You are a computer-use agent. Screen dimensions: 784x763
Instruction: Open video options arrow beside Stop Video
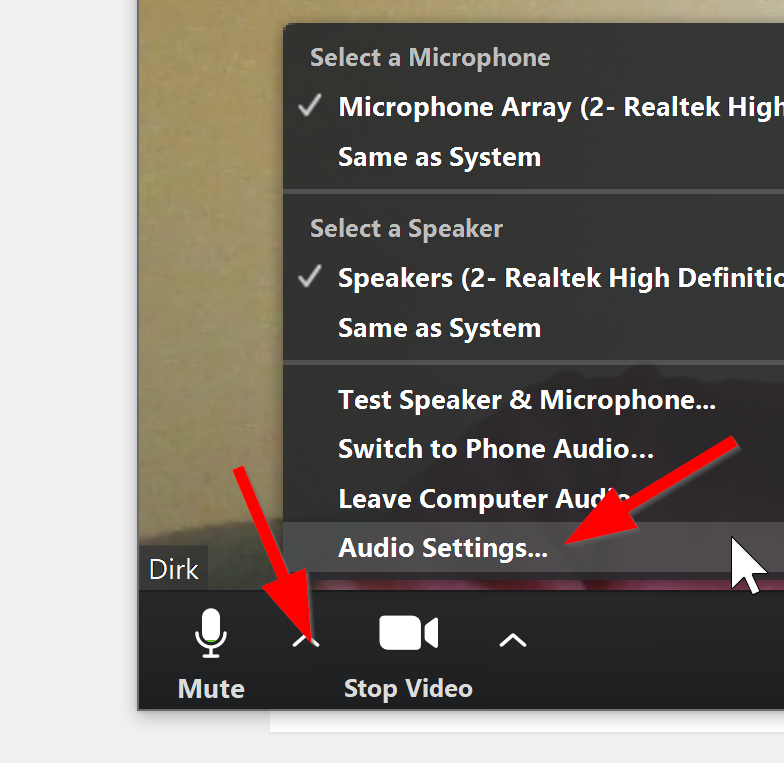click(x=512, y=640)
